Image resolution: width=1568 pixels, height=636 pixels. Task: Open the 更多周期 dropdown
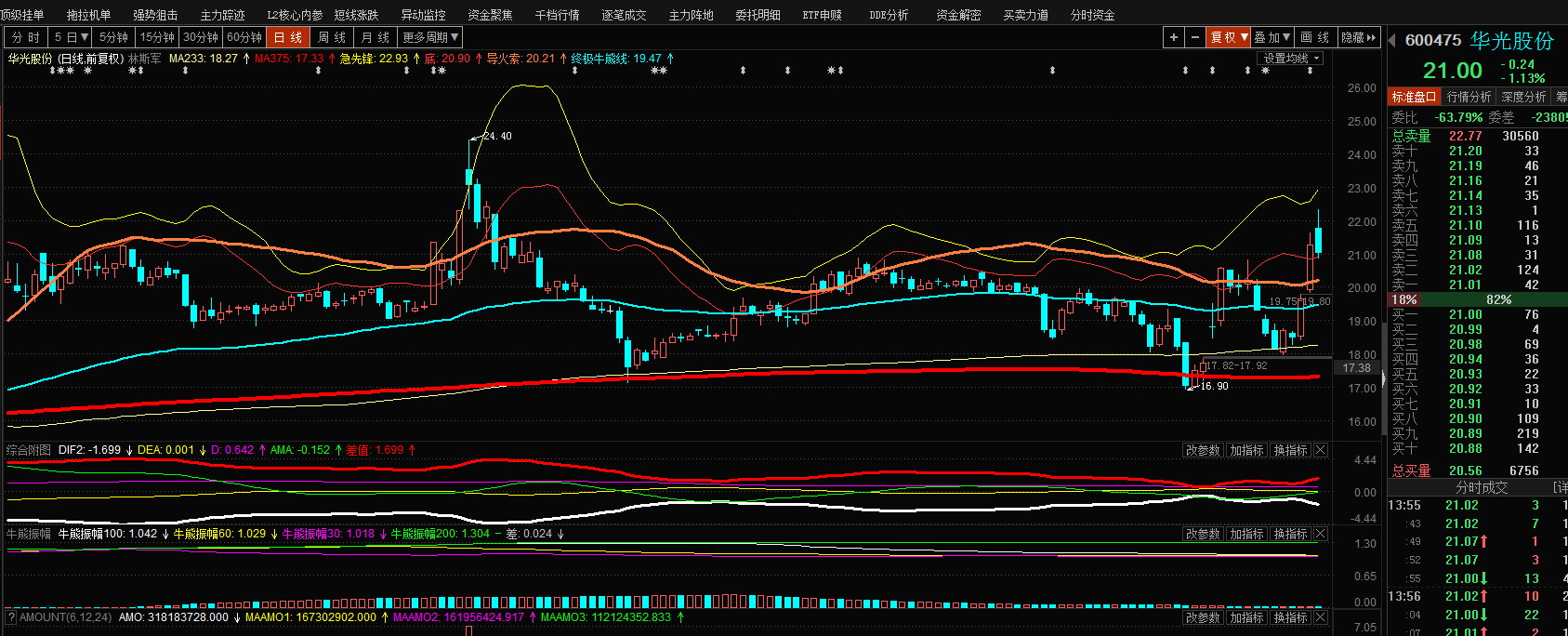pyautogui.click(x=430, y=37)
